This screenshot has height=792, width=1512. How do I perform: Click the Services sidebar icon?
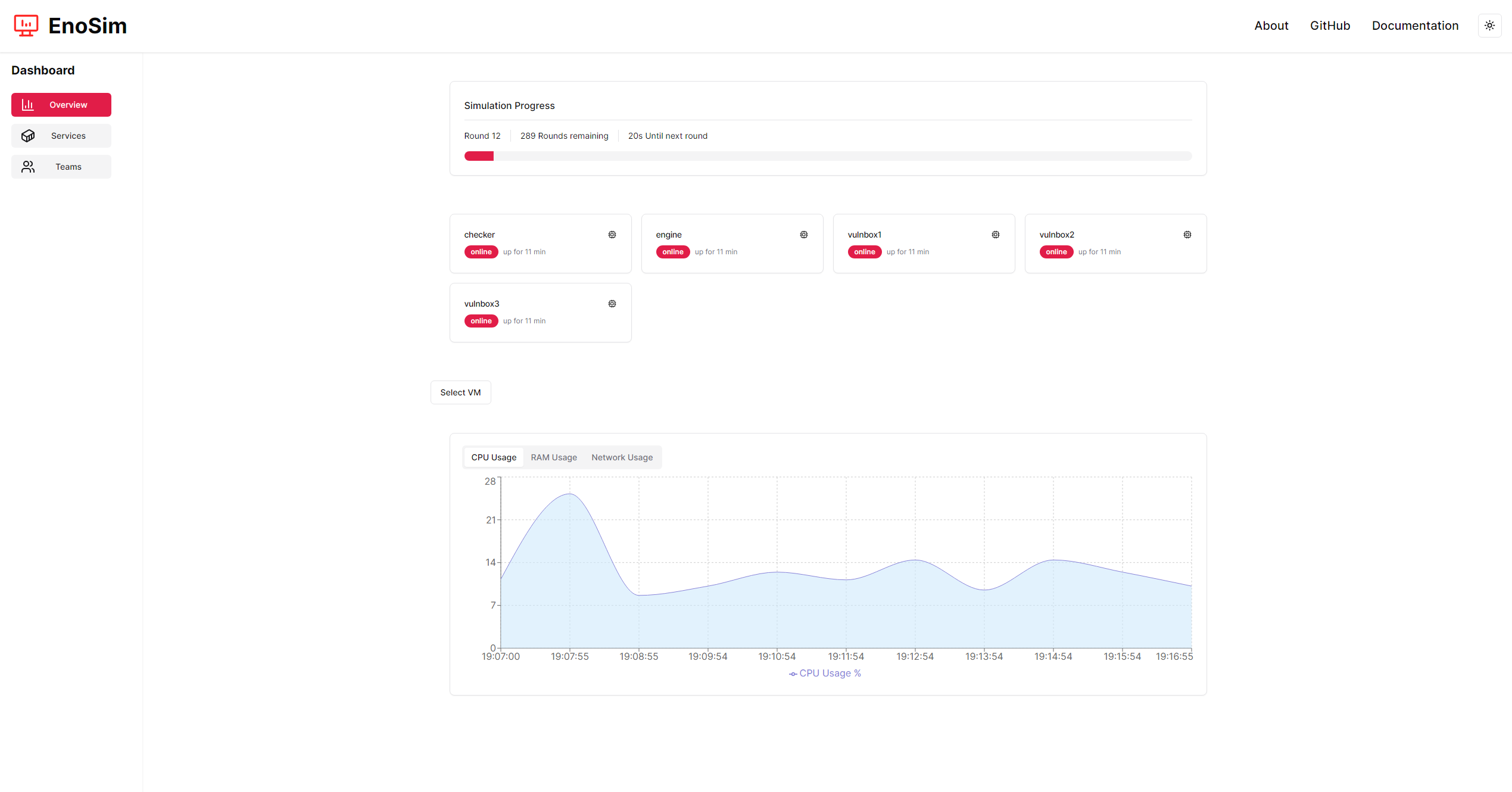tap(27, 135)
